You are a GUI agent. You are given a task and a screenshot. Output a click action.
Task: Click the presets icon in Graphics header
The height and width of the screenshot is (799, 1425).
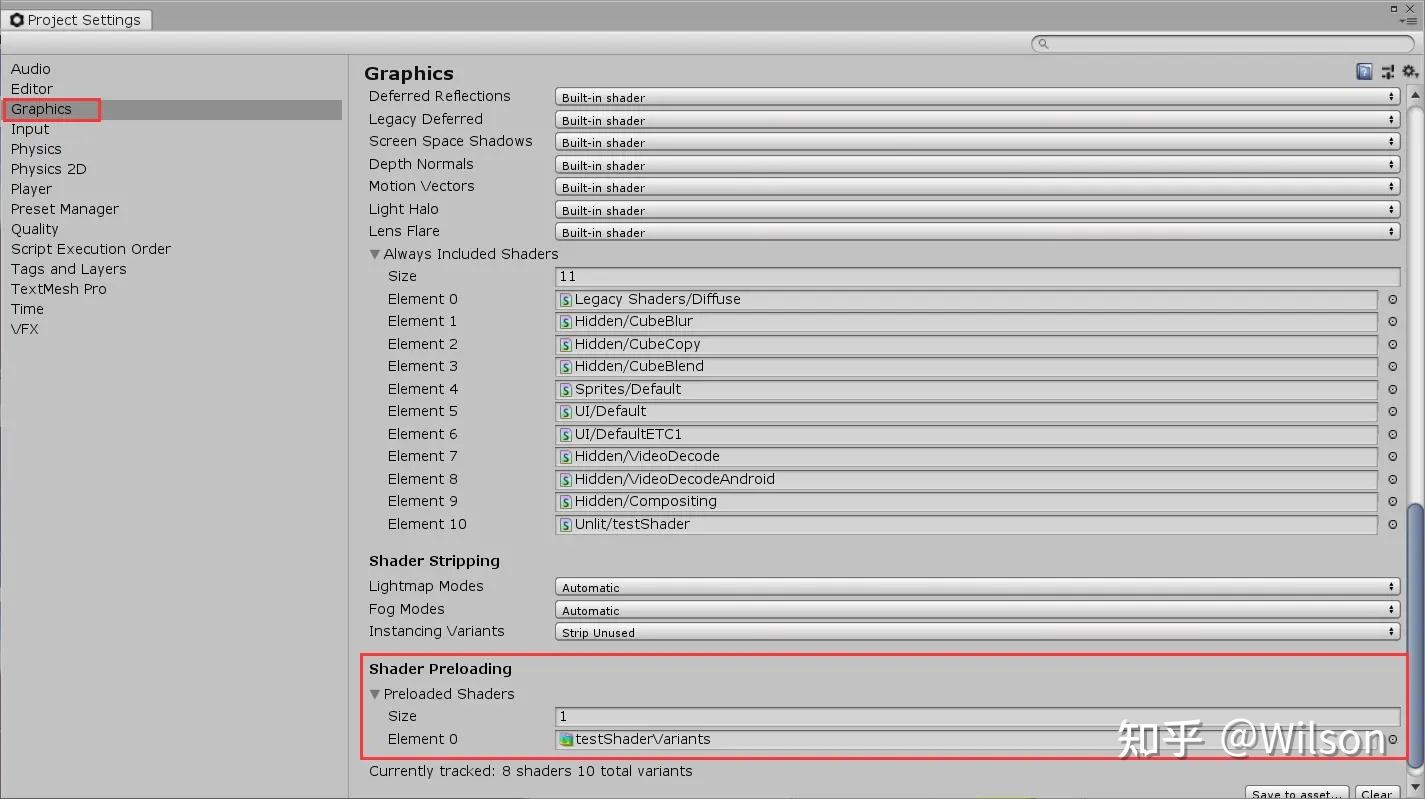coord(1387,71)
